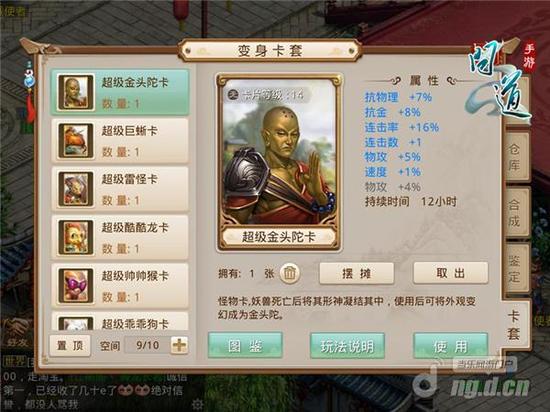
Task: Select the 超级巨蜥卡 card icon
Action: (76, 141)
